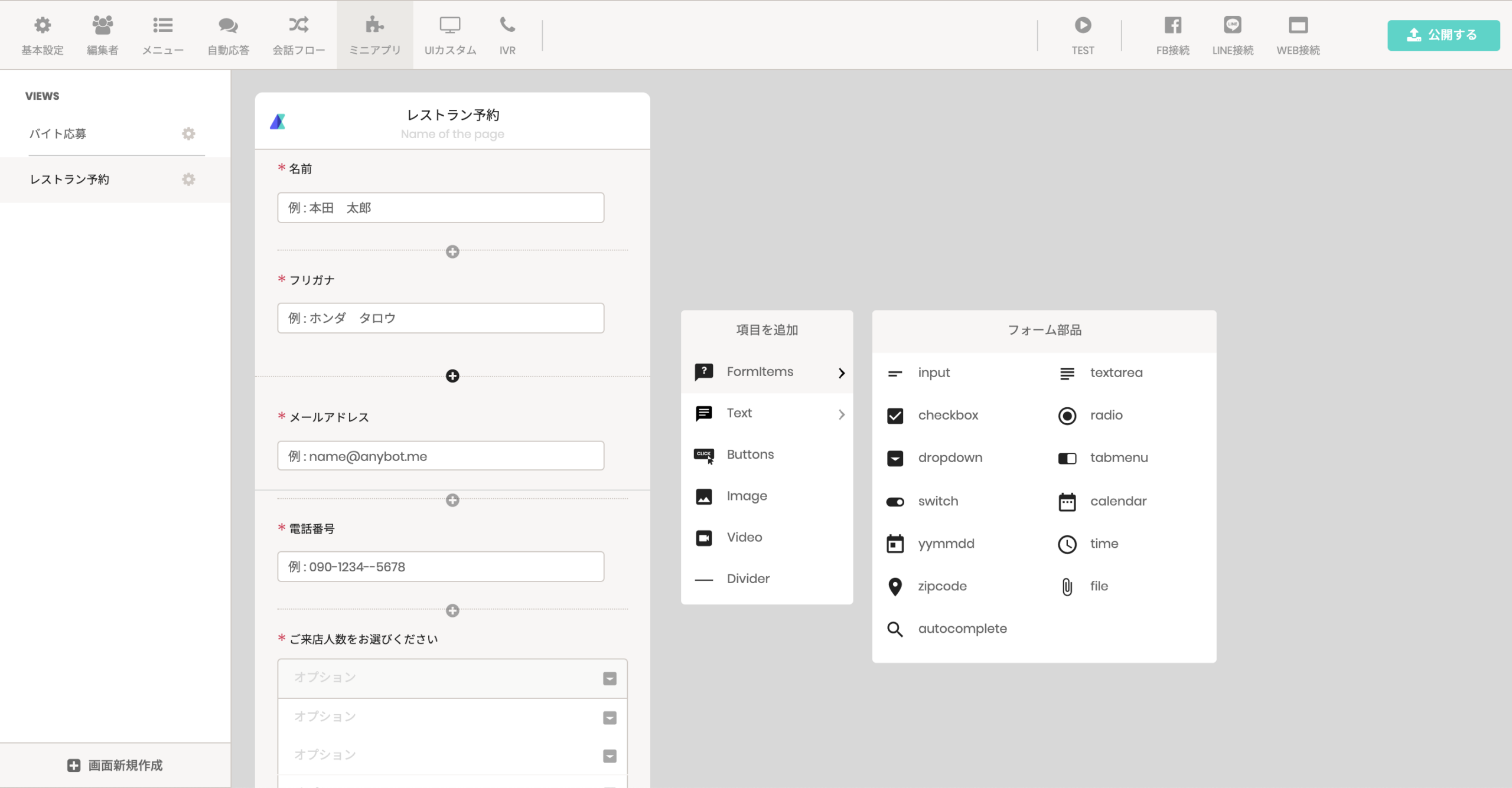Screen dimensions: 1512x788
Task: Click 画面新規作成 to create new view
Action: (115, 765)
